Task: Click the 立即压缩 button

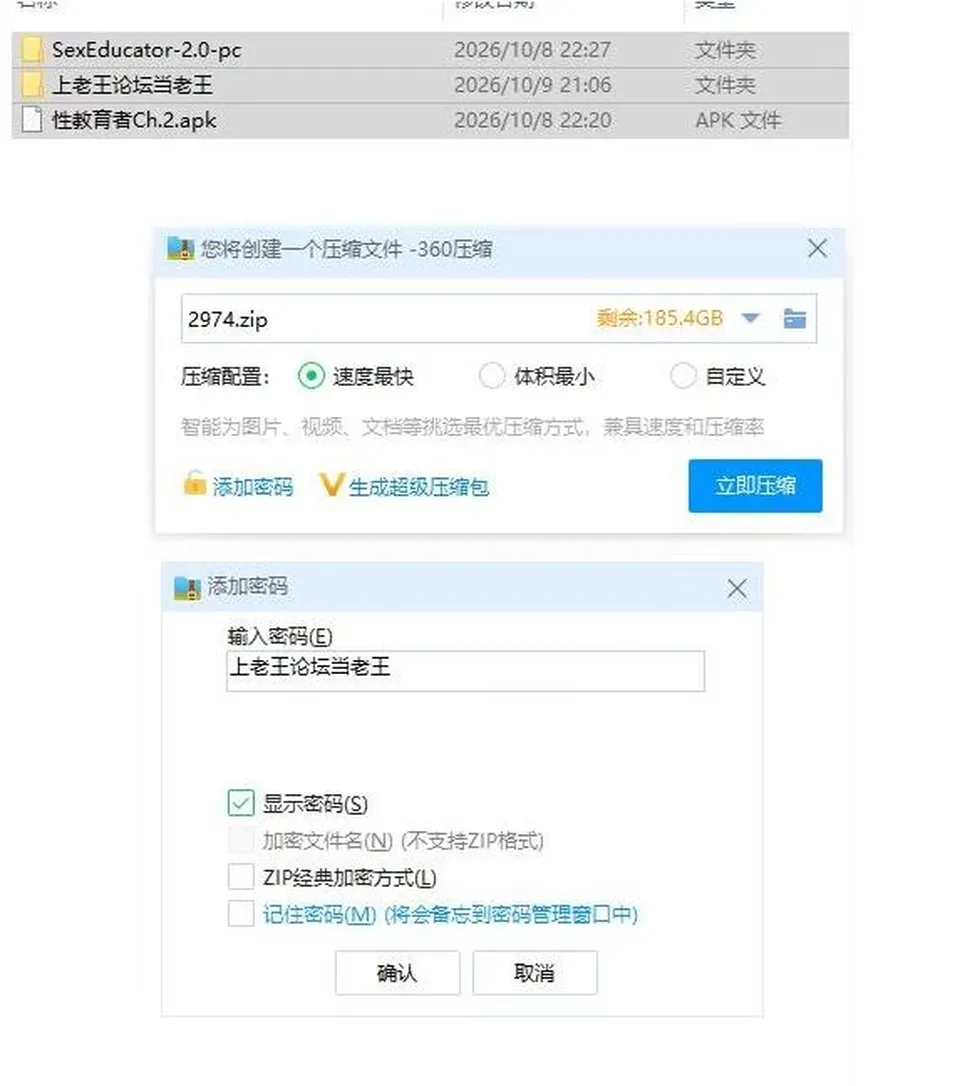Action: coord(755,486)
